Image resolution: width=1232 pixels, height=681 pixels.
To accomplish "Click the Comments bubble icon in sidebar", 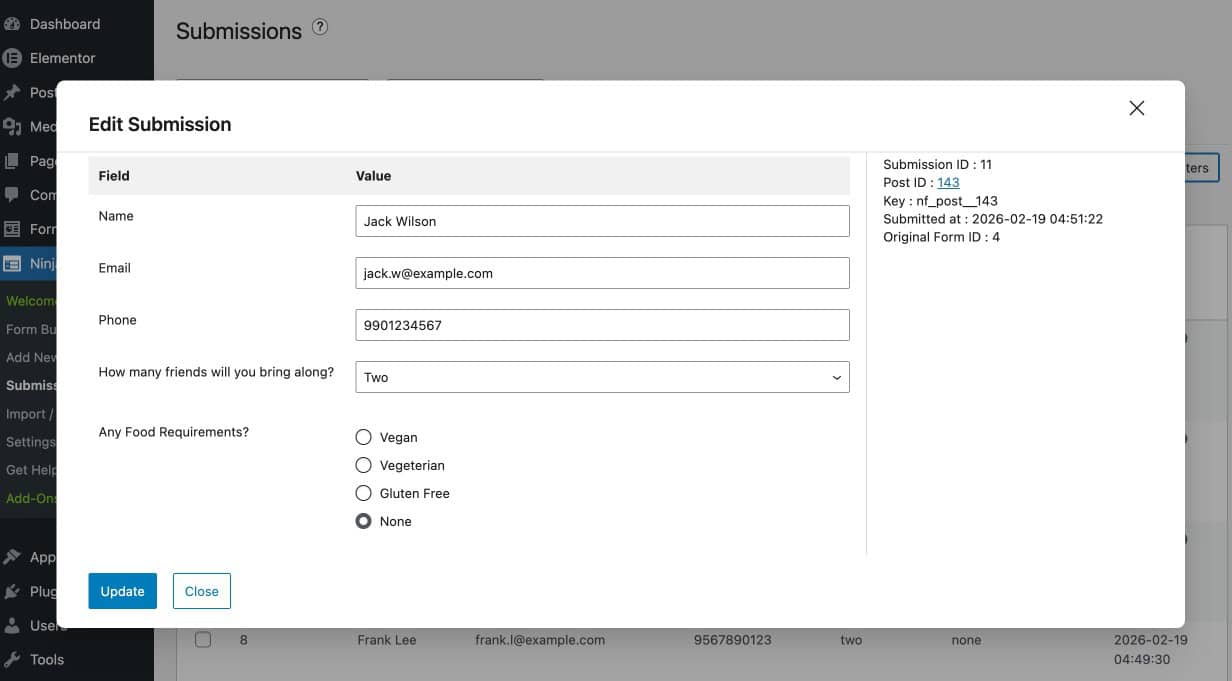I will [13, 194].
